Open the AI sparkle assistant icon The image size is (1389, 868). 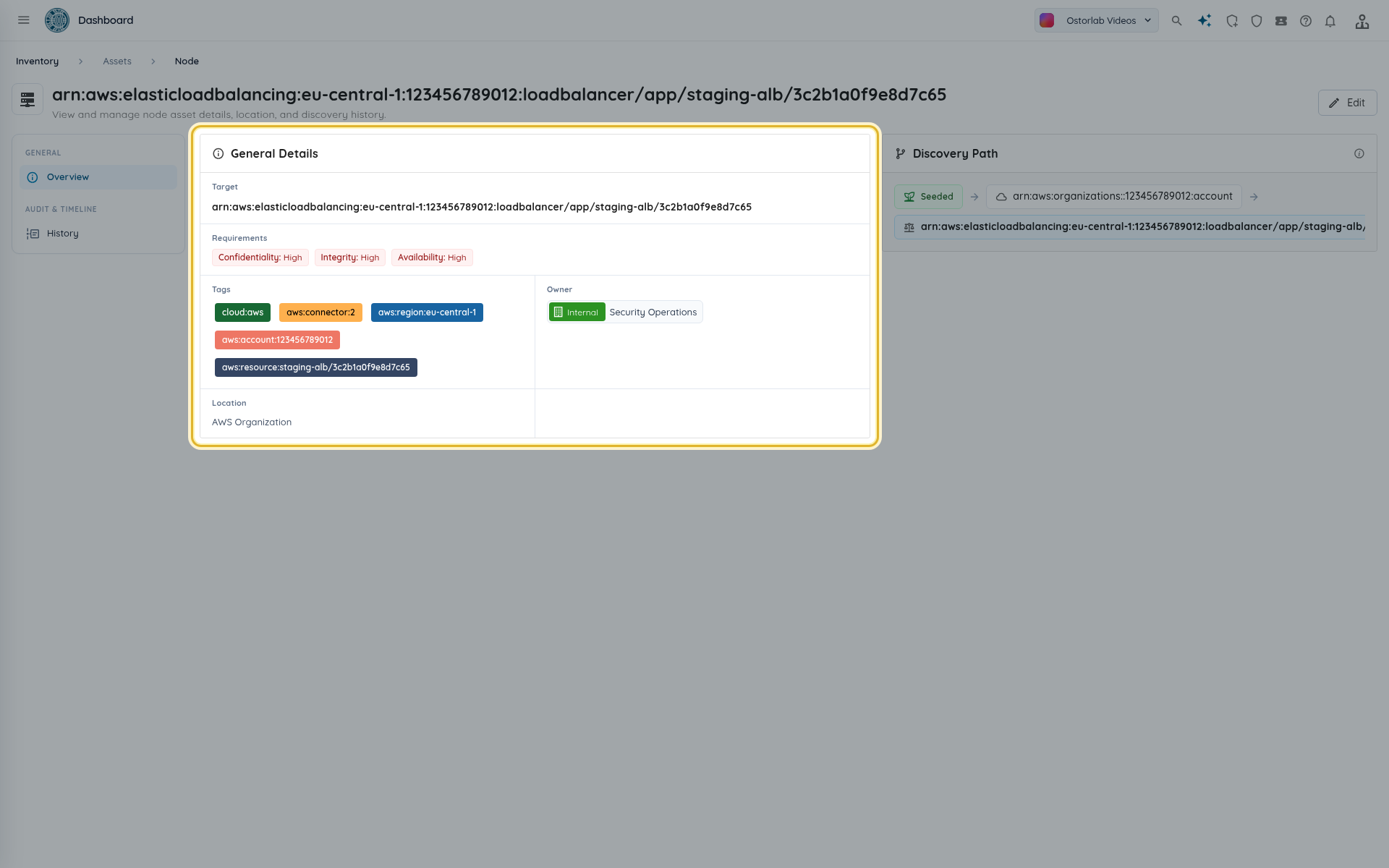coord(1205,21)
